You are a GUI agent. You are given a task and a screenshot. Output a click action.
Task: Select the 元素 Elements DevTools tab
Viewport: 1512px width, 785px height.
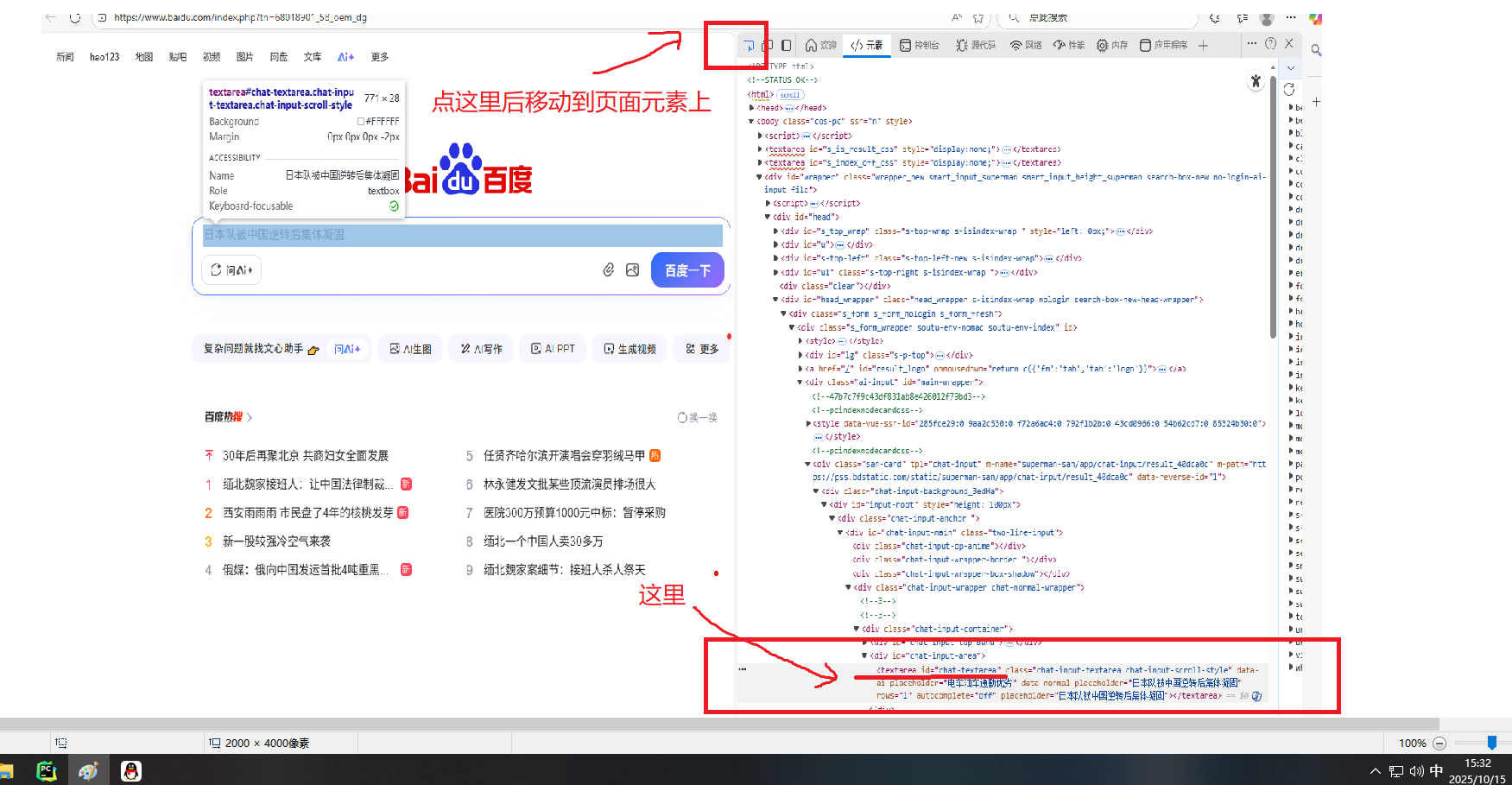867,45
